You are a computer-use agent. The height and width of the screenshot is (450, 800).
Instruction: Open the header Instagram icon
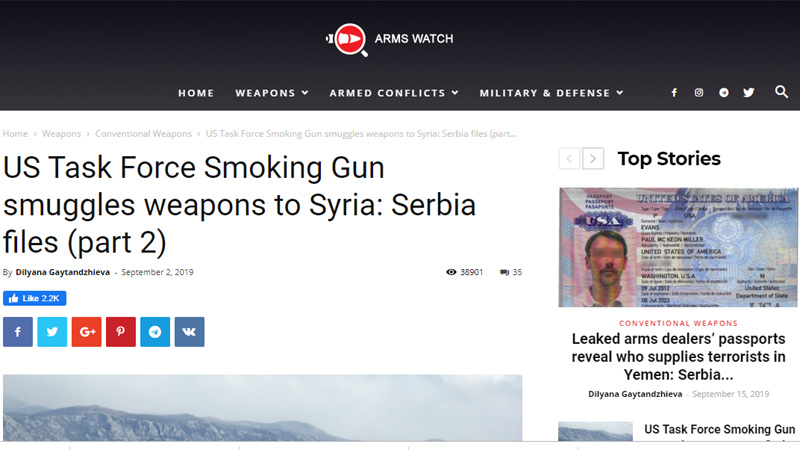[698, 93]
